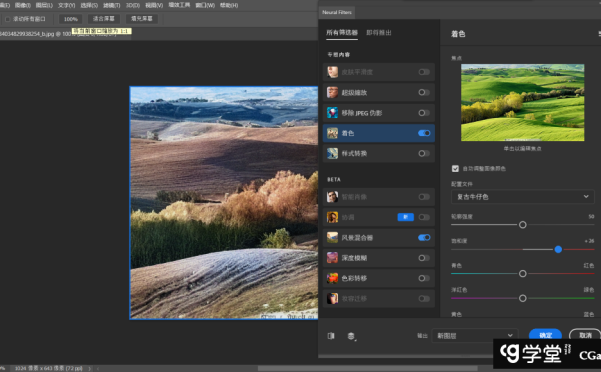
Task: Open the 视图(V) menu
Action: 154,5
